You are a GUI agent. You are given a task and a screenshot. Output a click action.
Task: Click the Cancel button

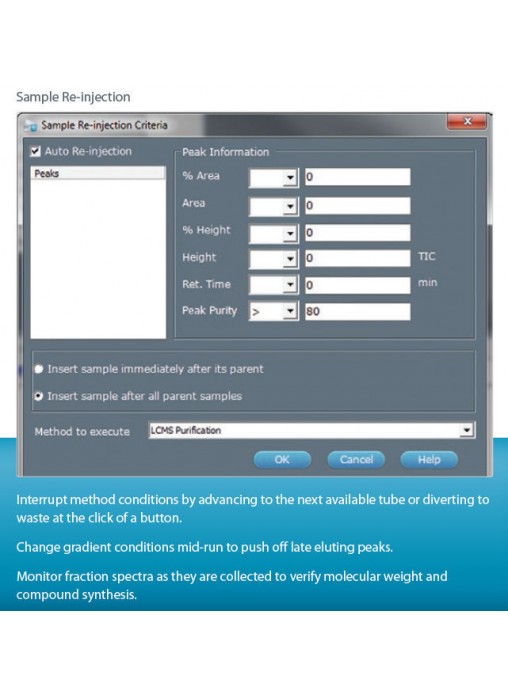point(356,459)
